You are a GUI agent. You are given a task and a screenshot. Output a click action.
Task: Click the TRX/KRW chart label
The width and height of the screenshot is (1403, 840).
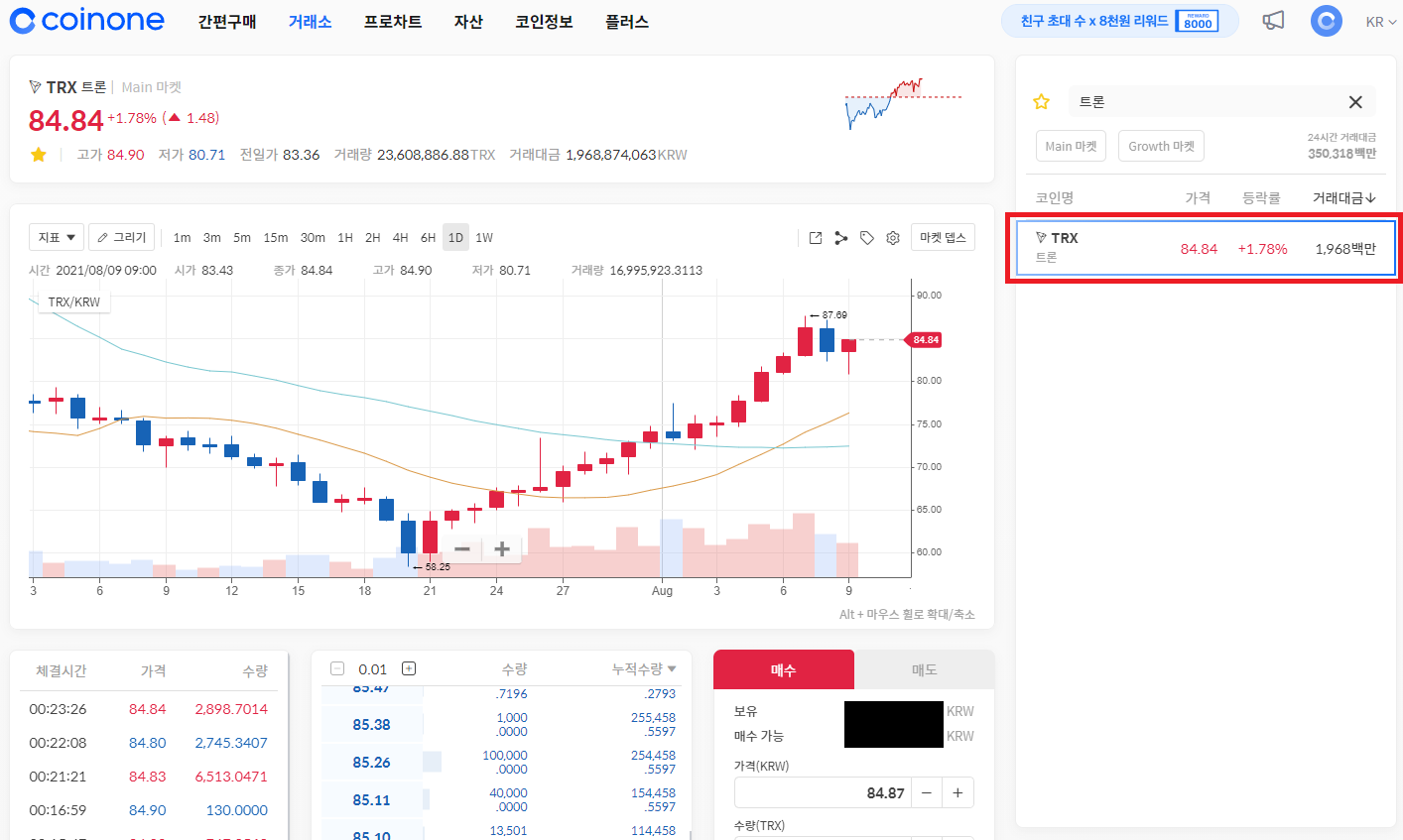click(74, 301)
